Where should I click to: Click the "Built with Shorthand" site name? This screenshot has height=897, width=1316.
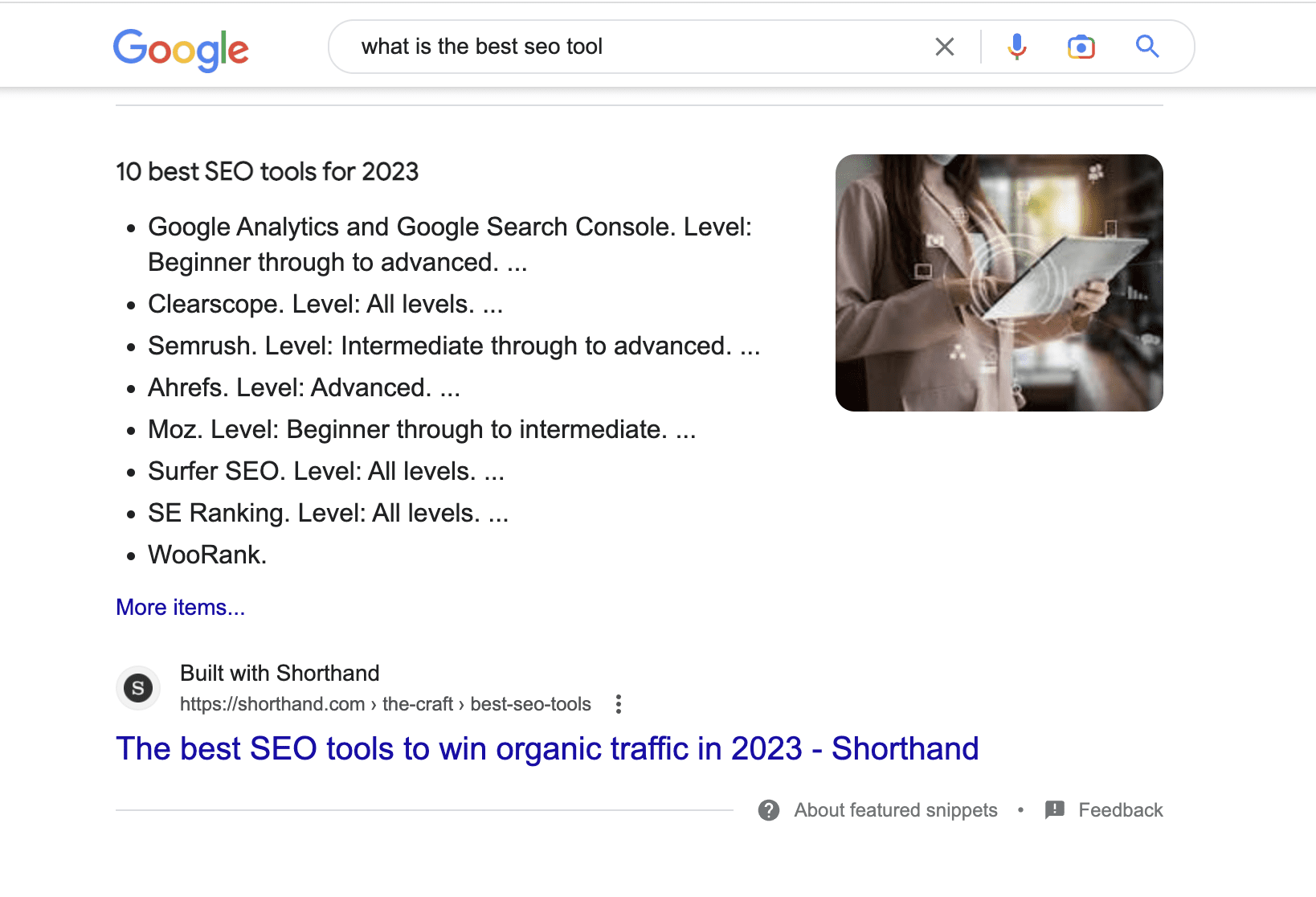280,673
